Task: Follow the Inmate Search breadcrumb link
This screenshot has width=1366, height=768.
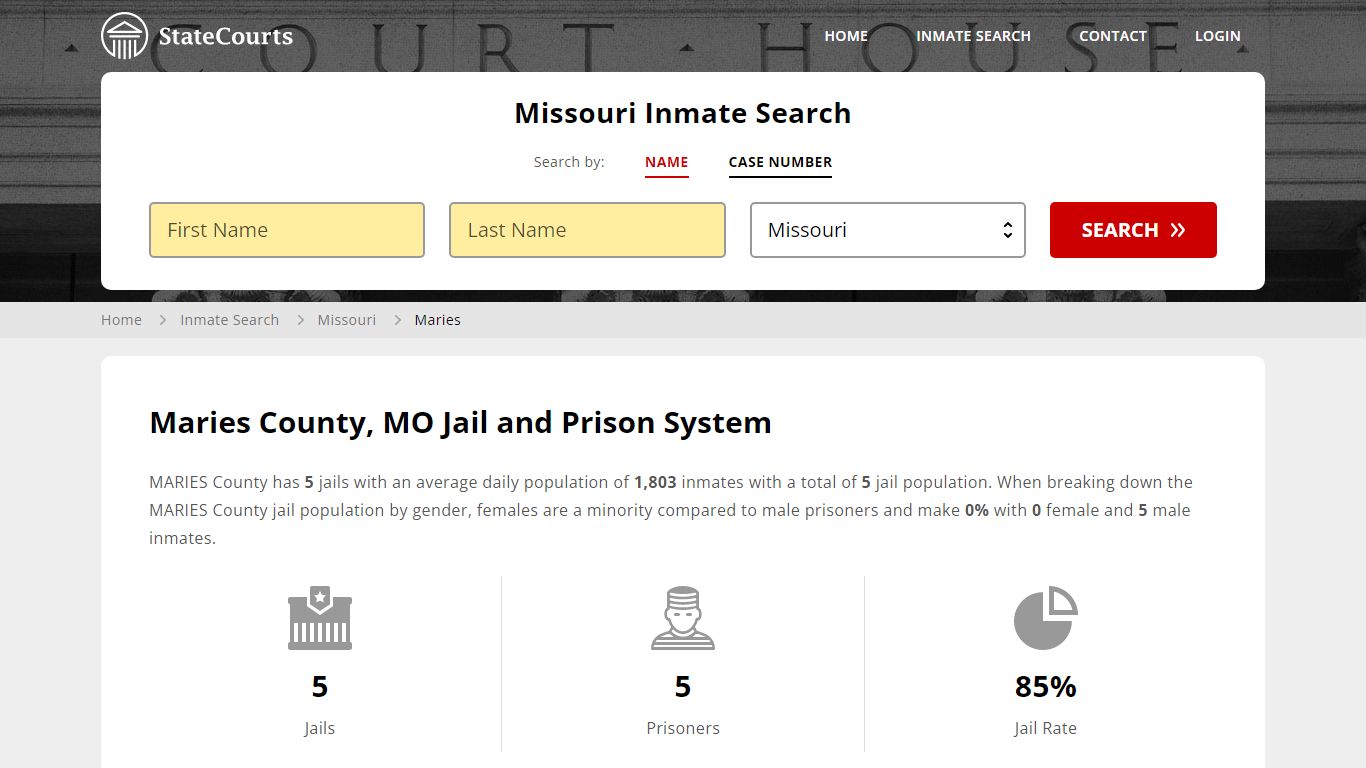Action: [x=229, y=320]
